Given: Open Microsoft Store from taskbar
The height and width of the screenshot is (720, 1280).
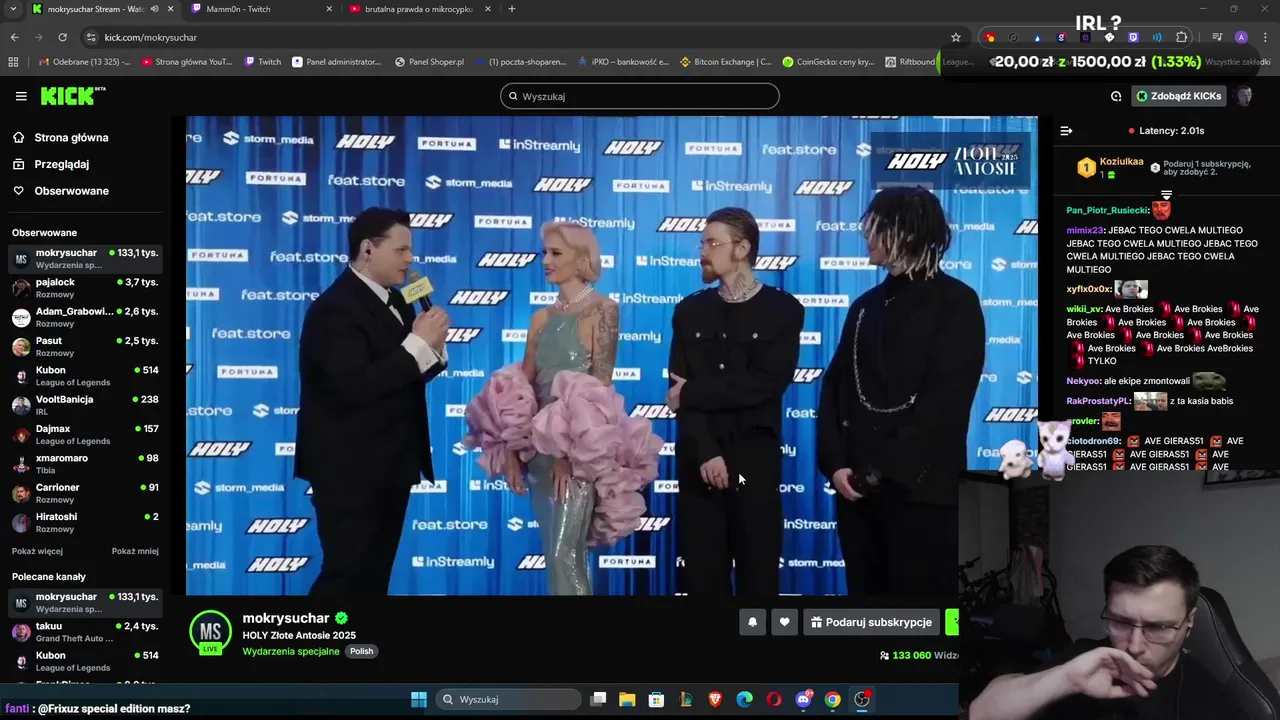Looking at the screenshot, I should coord(656,699).
